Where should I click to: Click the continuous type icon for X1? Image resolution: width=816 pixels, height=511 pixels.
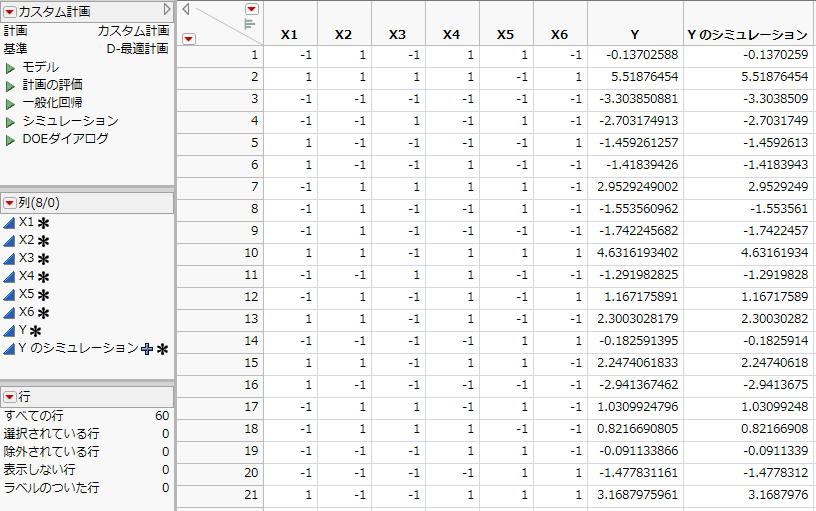coord(9,223)
